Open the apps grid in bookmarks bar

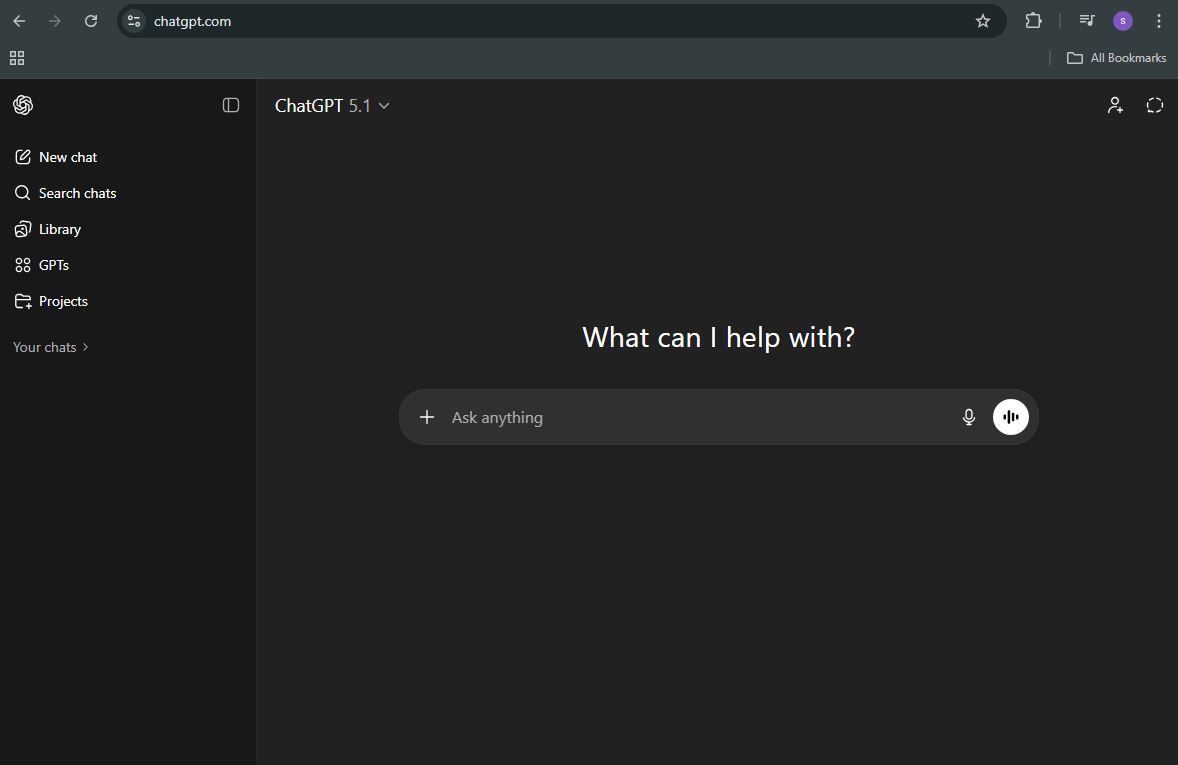pos(17,58)
